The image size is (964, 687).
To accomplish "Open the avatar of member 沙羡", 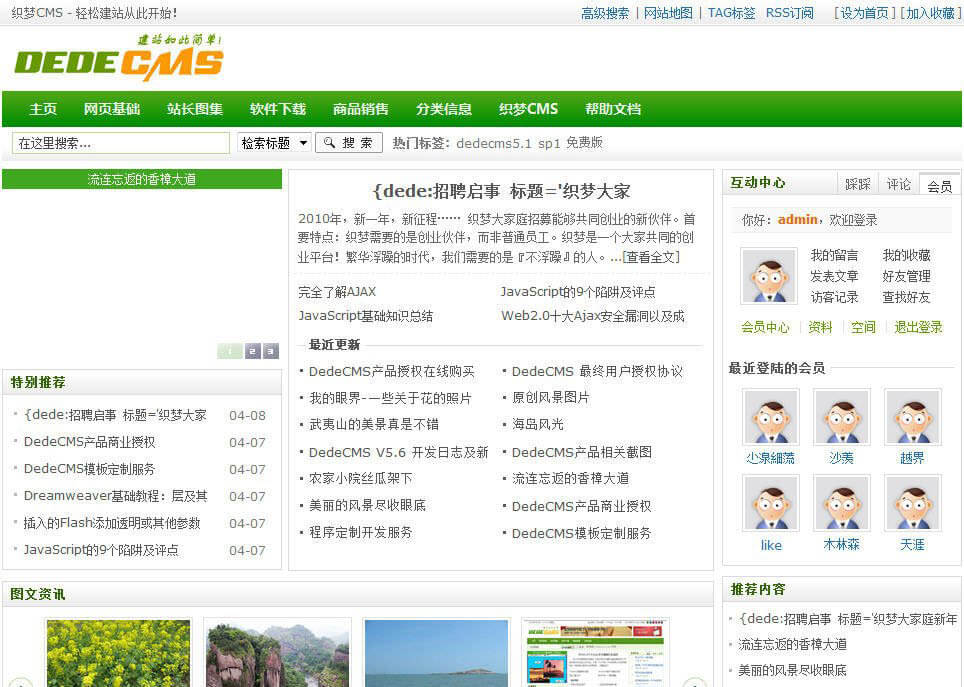I will point(842,416).
